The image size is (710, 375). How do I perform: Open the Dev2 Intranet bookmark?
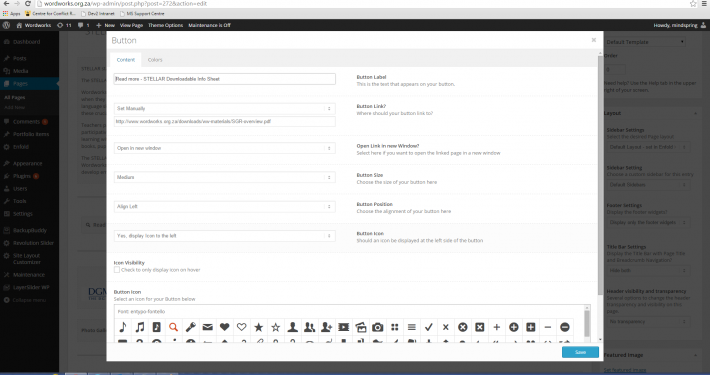(x=98, y=14)
